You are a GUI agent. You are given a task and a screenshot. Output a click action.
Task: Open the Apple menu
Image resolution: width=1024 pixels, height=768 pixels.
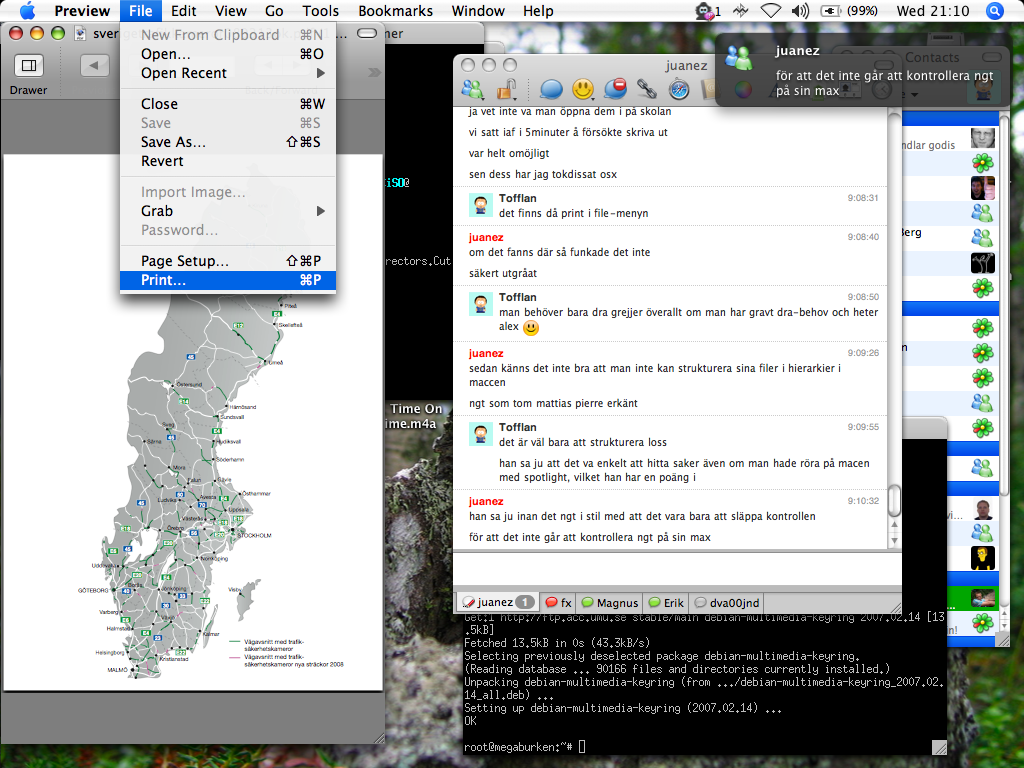pos(27,10)
